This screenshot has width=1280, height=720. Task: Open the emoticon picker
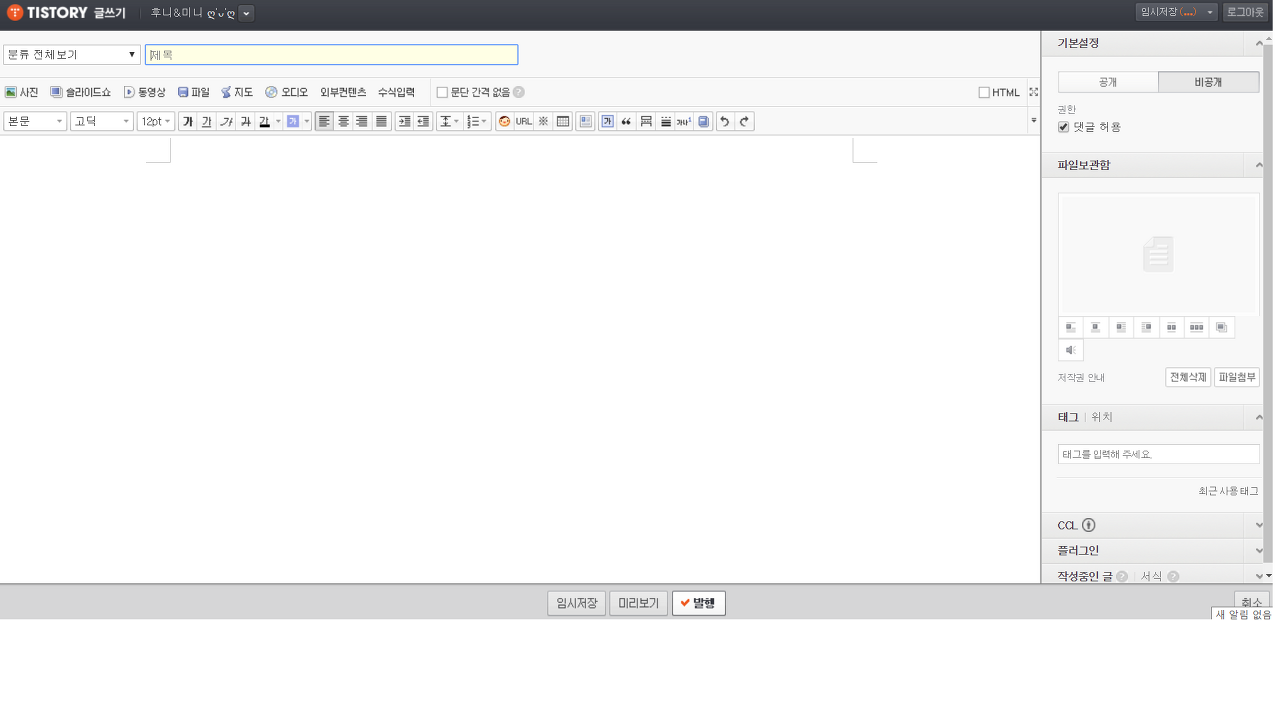click(504, 122)
